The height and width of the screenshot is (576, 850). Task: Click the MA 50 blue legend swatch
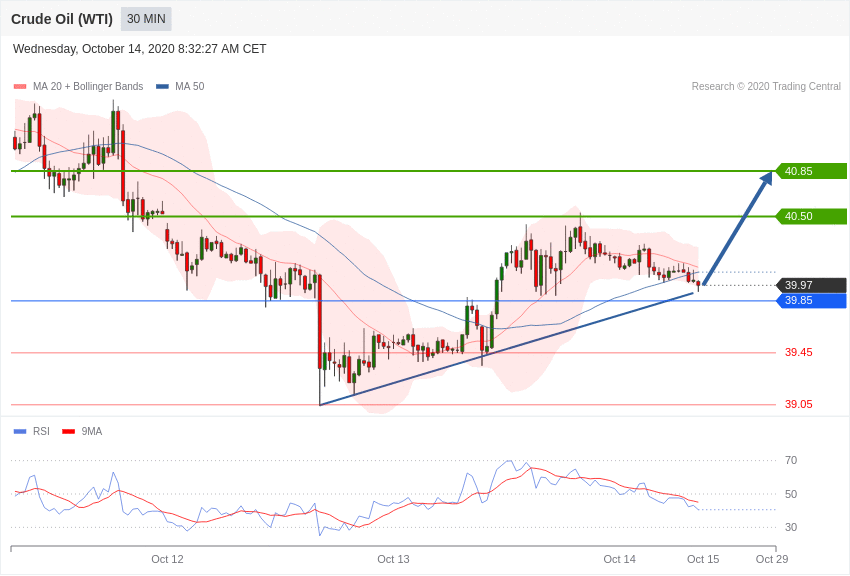(x=162, y=86)
